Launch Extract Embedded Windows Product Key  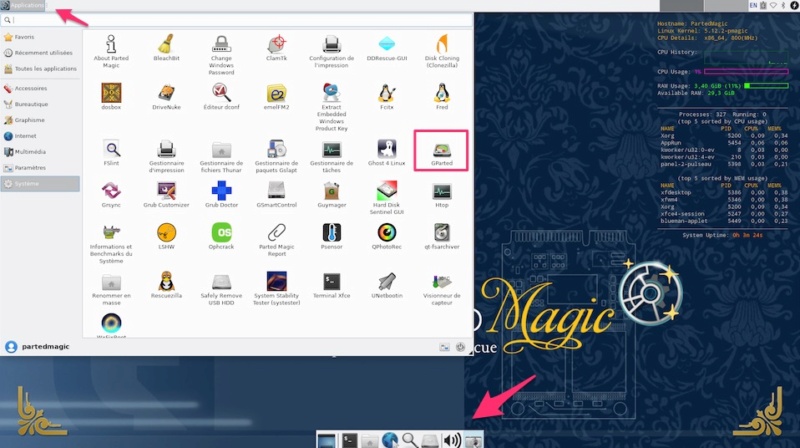[x=332, y=107]
